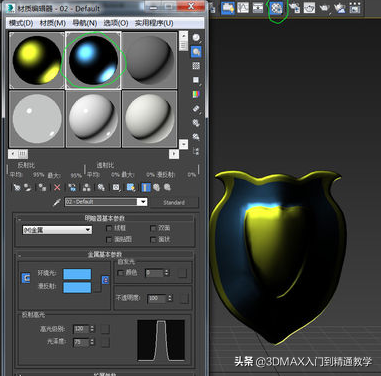Click sample slots scroll-right arrow
This screenshot has height=376, width=381.
coord(174,154)
